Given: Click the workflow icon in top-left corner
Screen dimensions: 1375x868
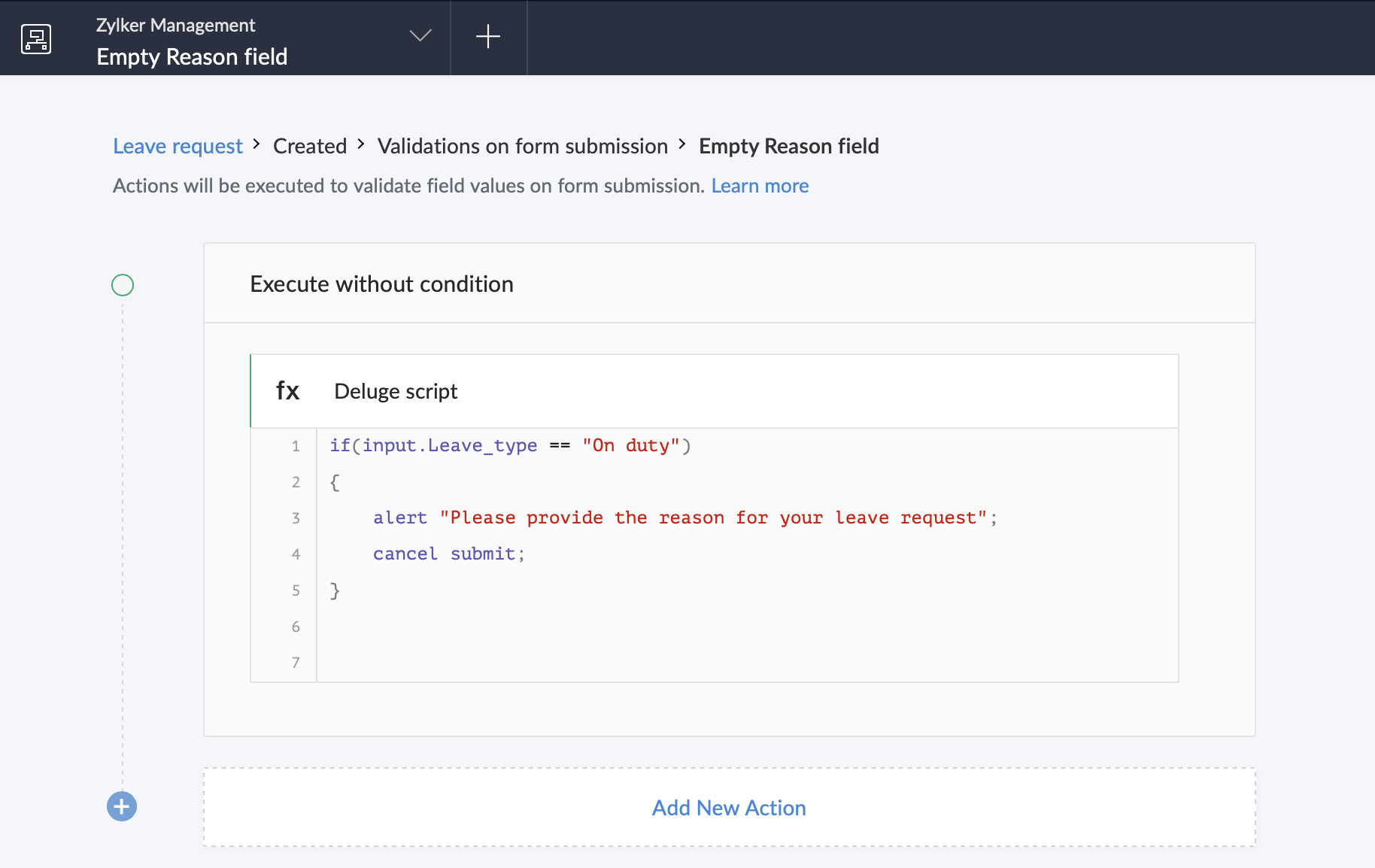Looking at the screenshot, I should (x=36, y=38).
